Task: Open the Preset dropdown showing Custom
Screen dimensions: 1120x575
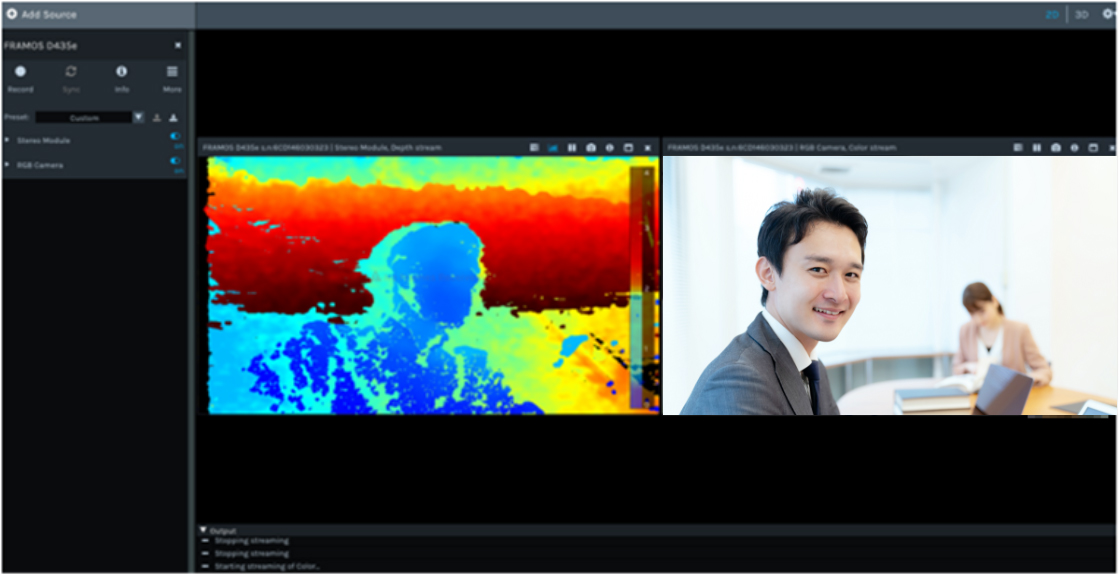Action: point(139,117)
